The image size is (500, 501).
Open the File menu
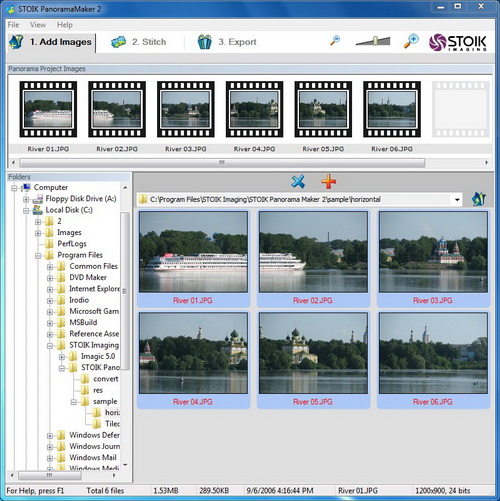pos(13,25)
